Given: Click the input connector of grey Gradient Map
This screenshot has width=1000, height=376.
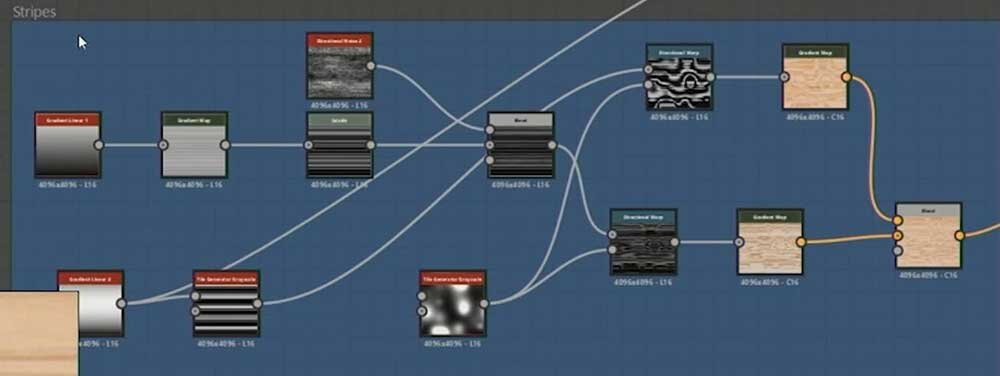Looking at the screenshot, I should [163, 145].
